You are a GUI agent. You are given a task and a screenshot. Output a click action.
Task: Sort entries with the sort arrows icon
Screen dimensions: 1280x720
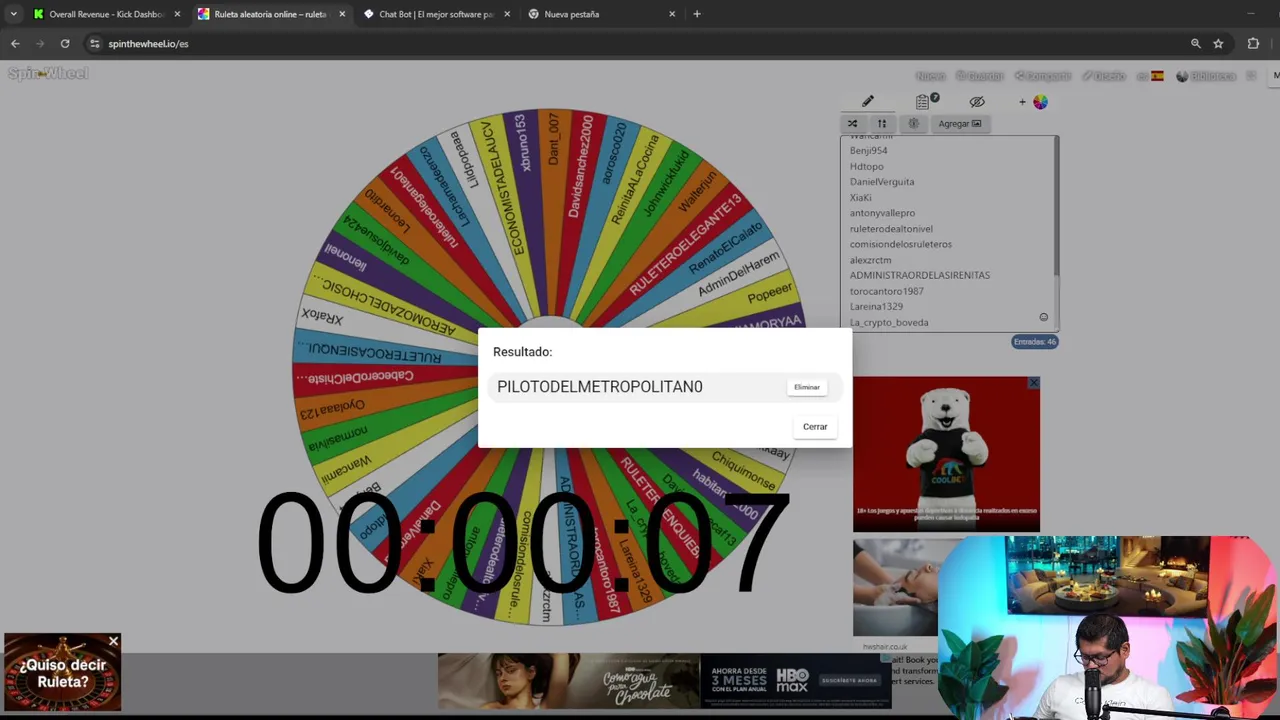(x=882, y=124)
